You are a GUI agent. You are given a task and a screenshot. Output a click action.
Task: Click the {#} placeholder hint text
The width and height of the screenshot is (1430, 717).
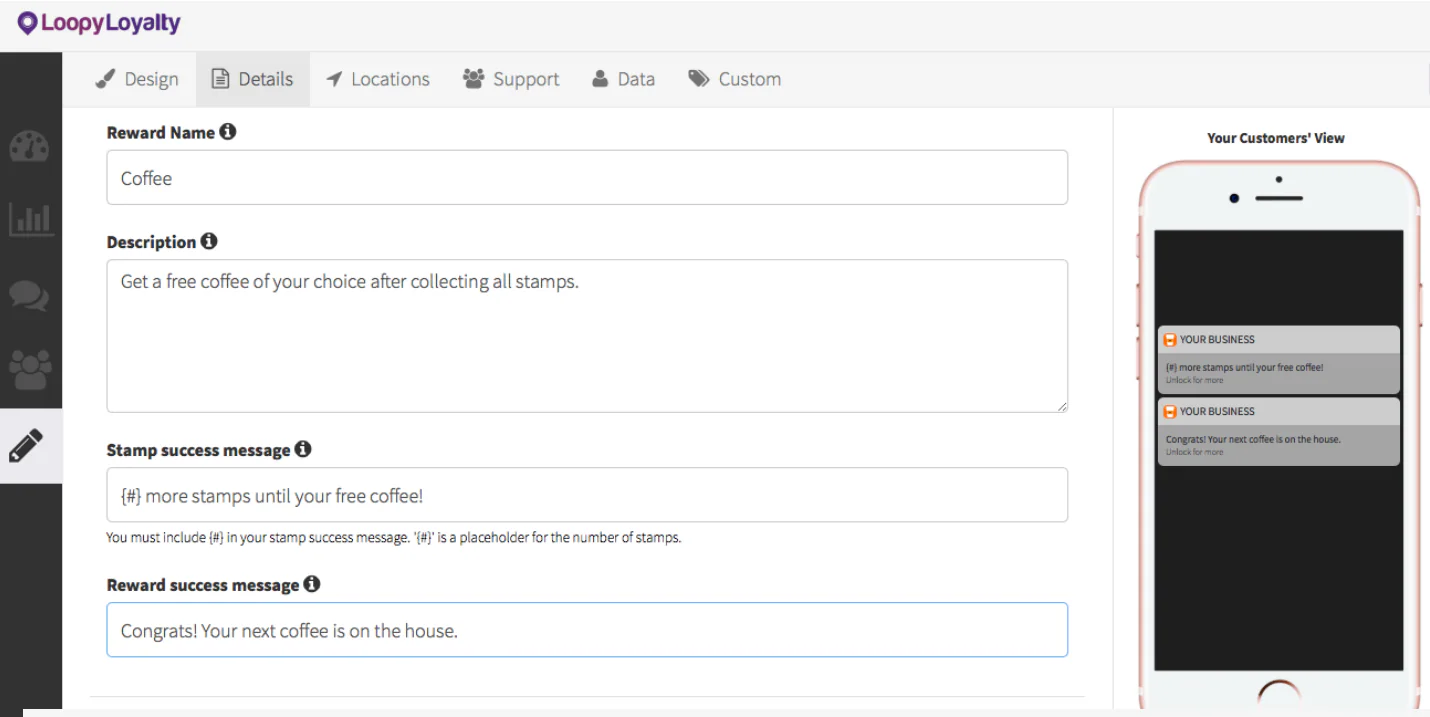394,538
